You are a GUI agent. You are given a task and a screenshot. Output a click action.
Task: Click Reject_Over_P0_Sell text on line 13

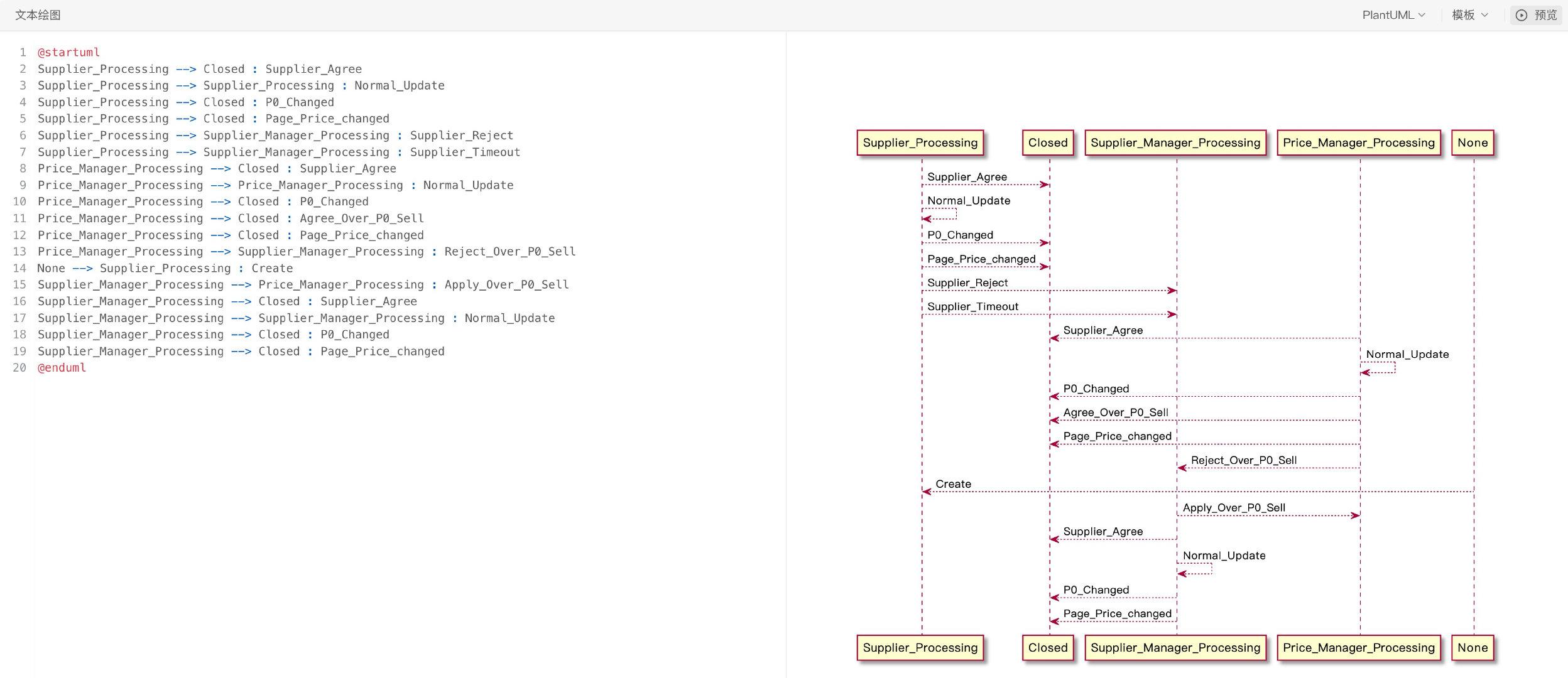[509, 252]
